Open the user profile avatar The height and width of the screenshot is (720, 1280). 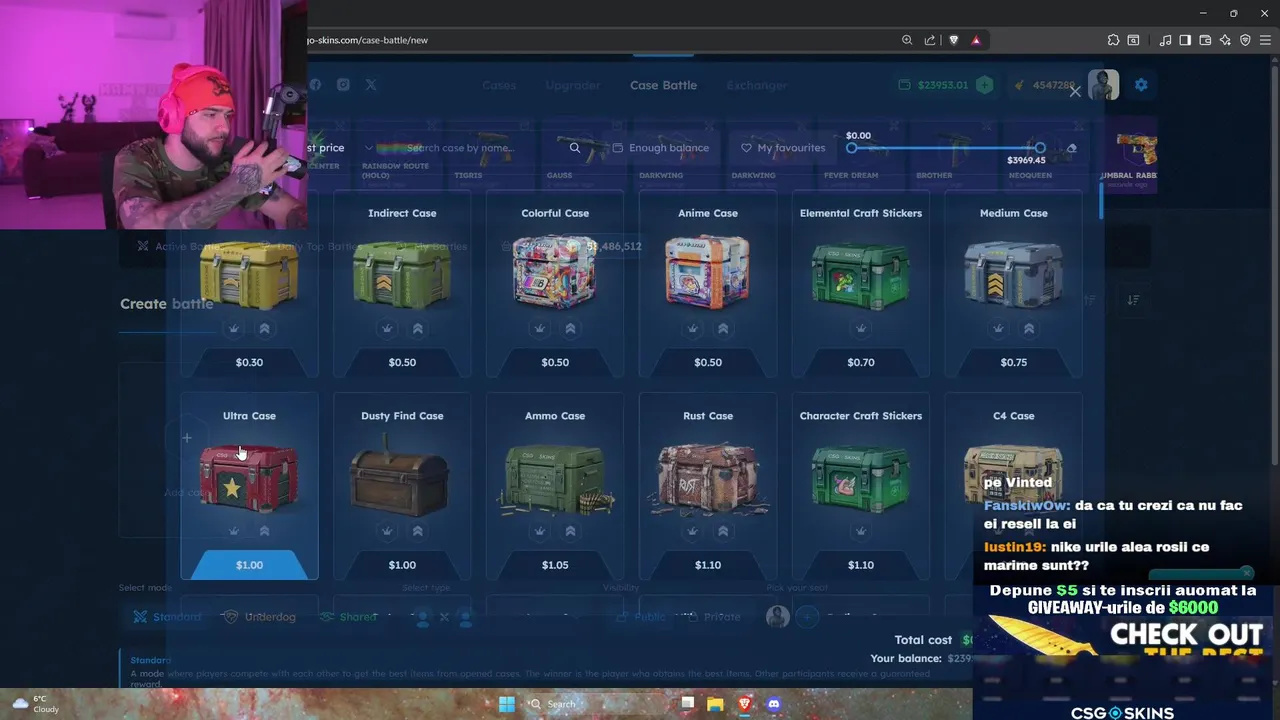(x=1104, y=85)
